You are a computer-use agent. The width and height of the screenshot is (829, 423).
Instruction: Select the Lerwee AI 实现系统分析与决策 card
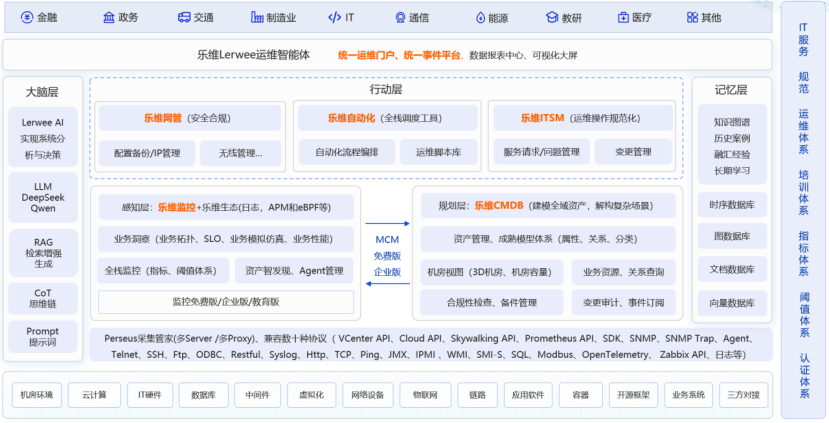coord(43,137)
